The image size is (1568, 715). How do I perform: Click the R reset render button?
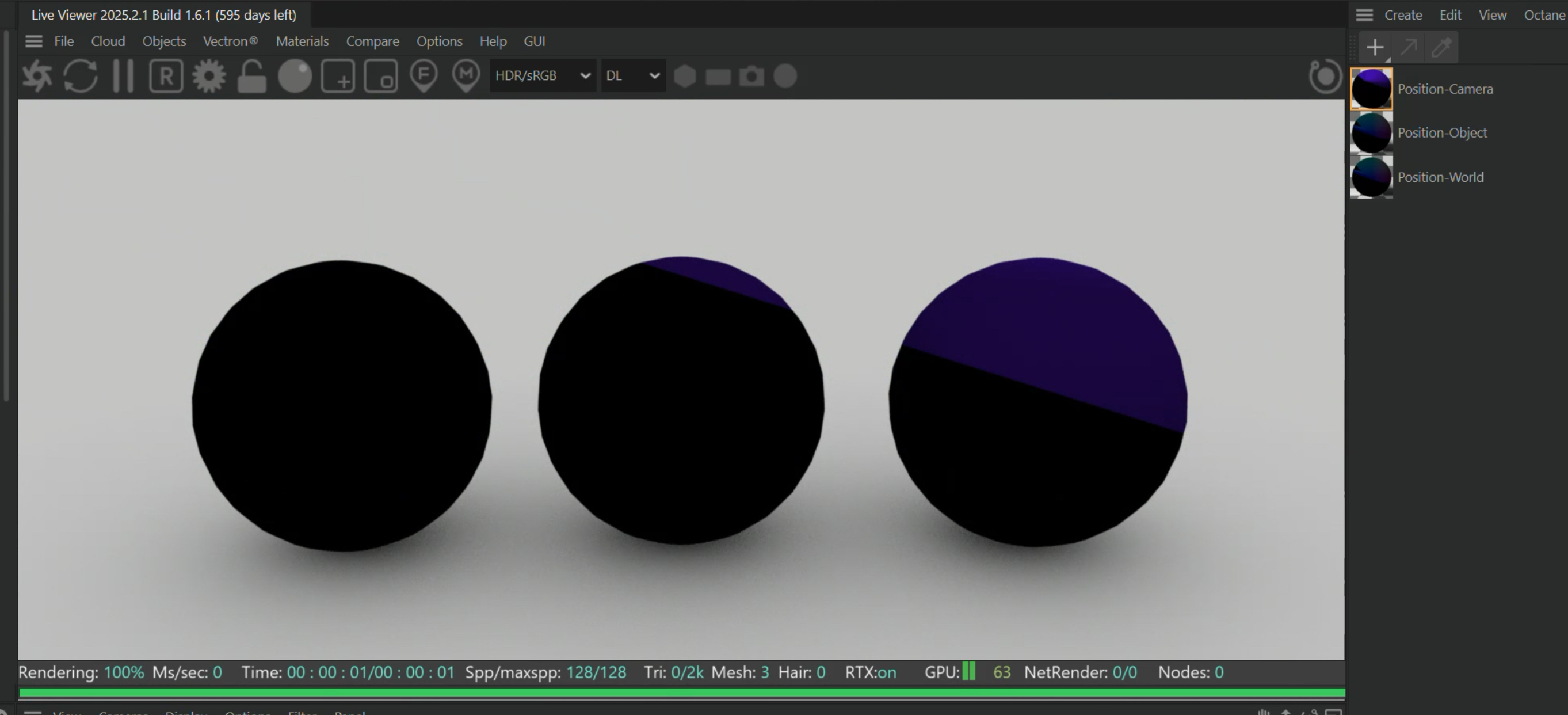click(x=166, y=76)
